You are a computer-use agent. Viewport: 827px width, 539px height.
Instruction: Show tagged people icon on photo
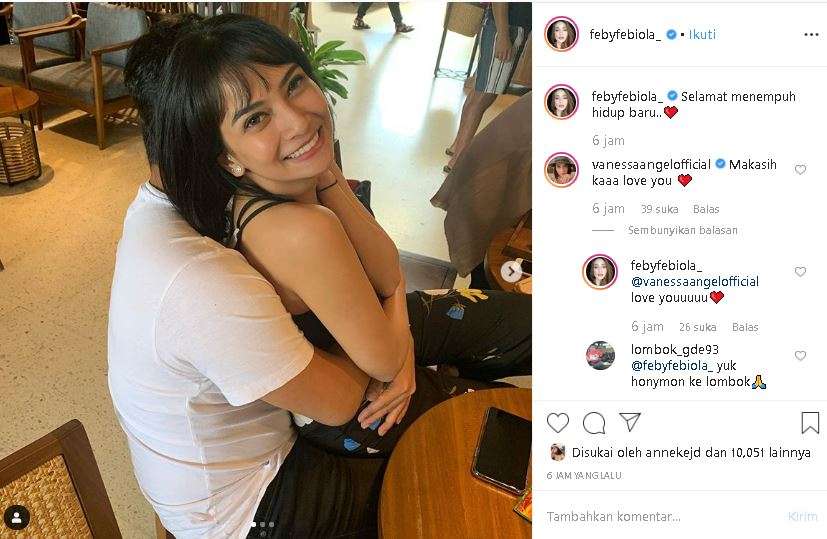[x=17, y=517]
